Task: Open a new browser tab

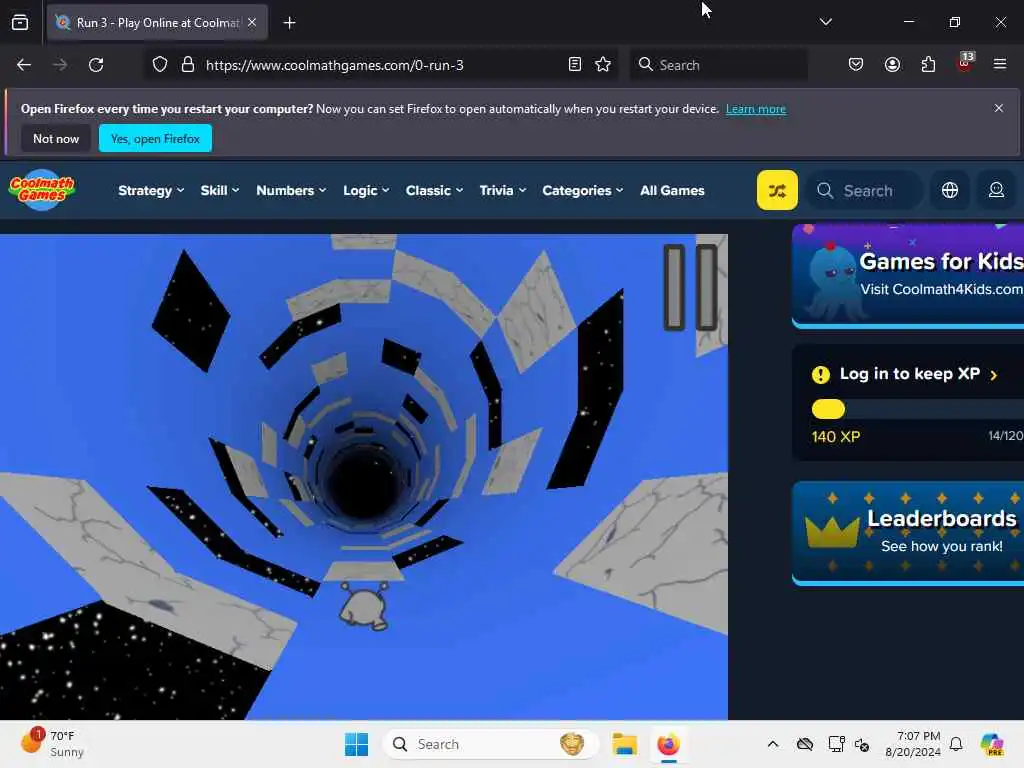Action: [289, 23]
